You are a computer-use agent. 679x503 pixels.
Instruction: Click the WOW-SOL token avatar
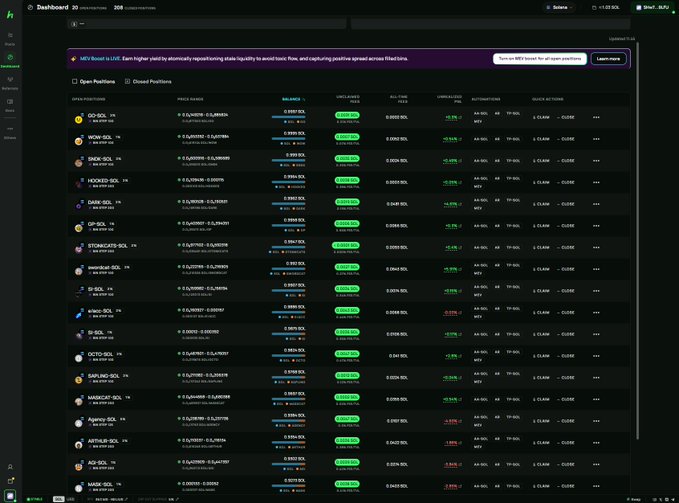(x=78, y=141)
